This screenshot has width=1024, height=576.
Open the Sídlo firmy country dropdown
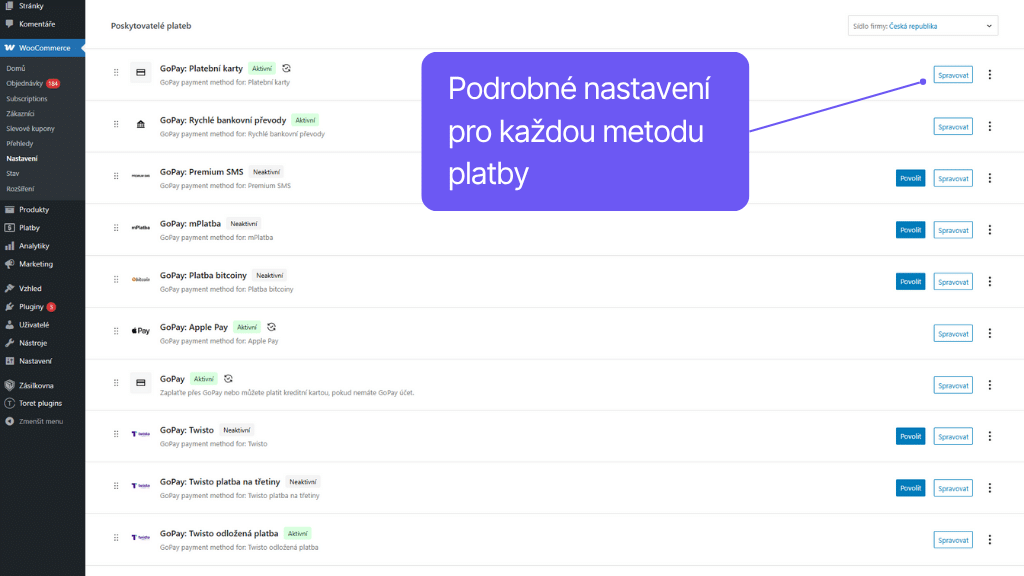(x=921, y=26)
